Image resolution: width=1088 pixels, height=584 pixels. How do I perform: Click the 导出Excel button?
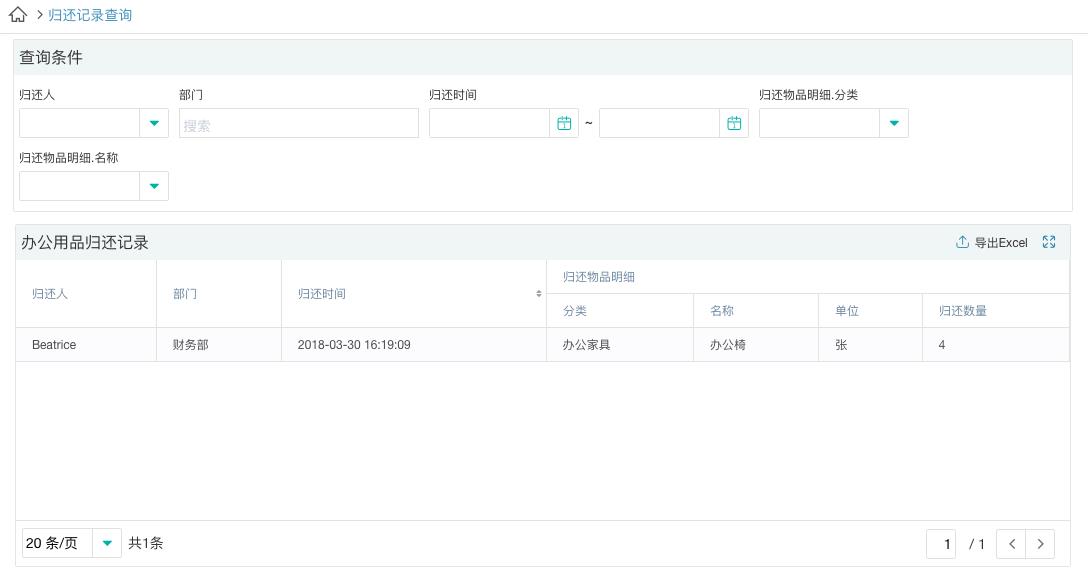[x=1000, y=243]
